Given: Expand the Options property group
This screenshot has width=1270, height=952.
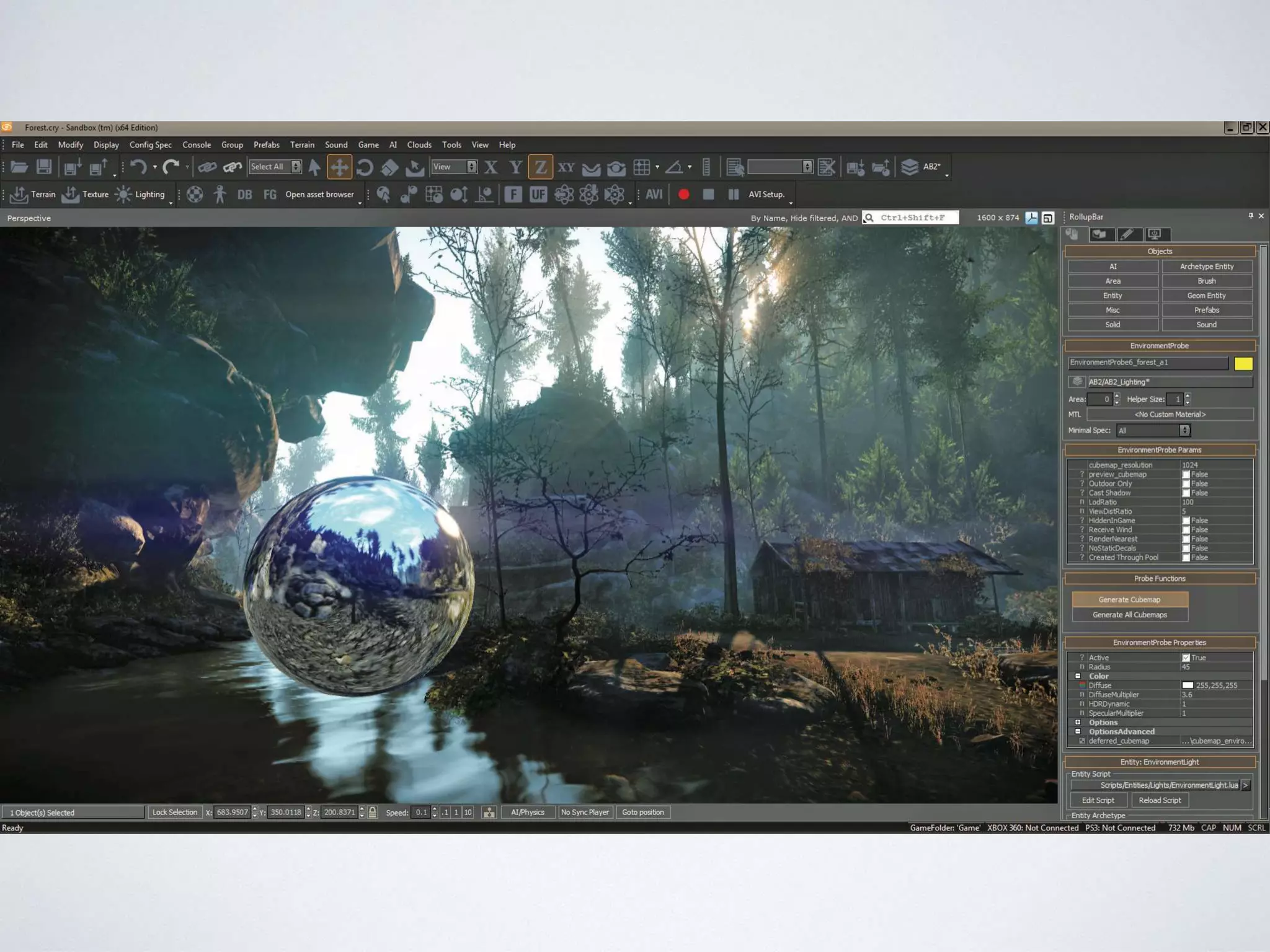Looking at the screenshot, I should tap(1078, 723).
